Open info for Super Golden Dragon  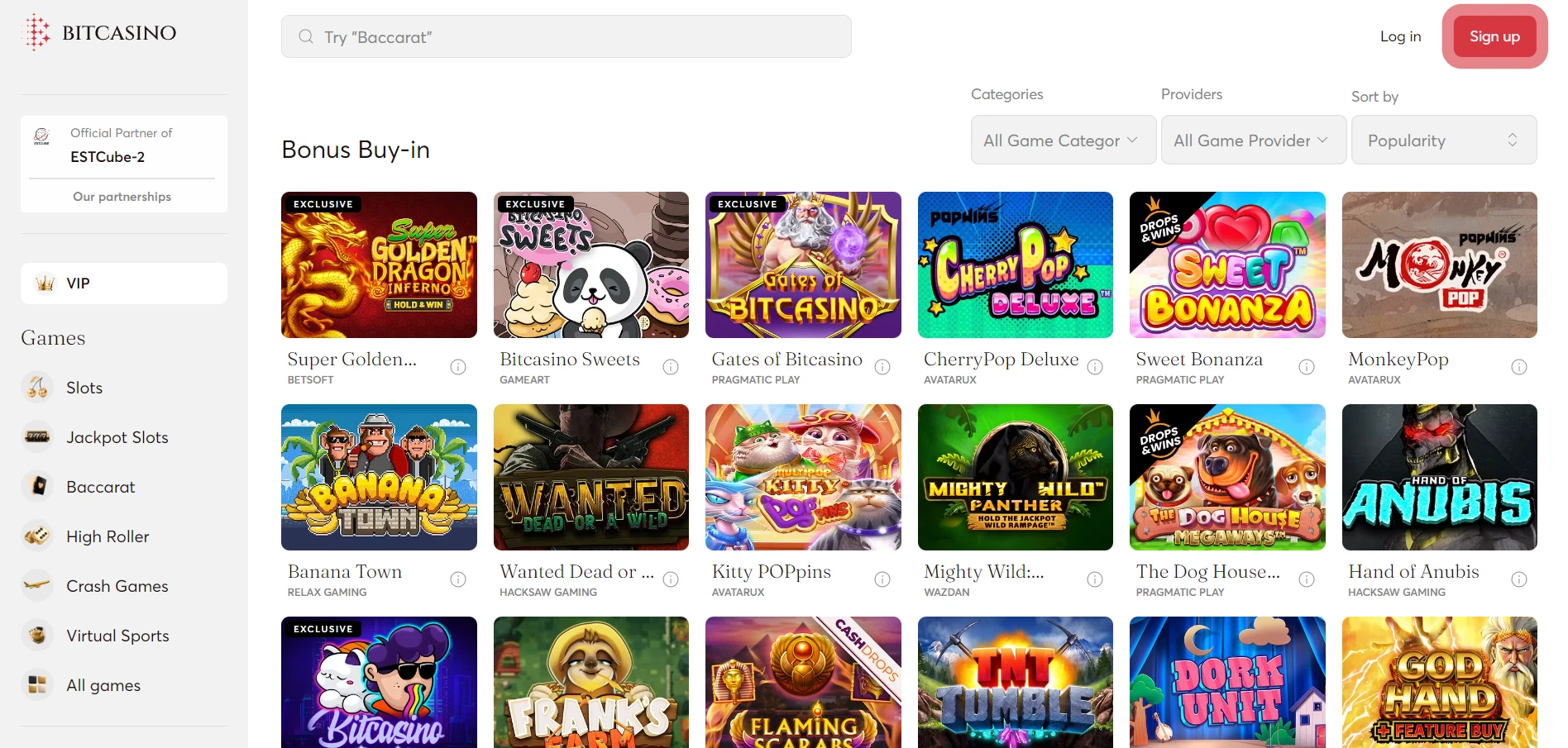coord(458,367)
